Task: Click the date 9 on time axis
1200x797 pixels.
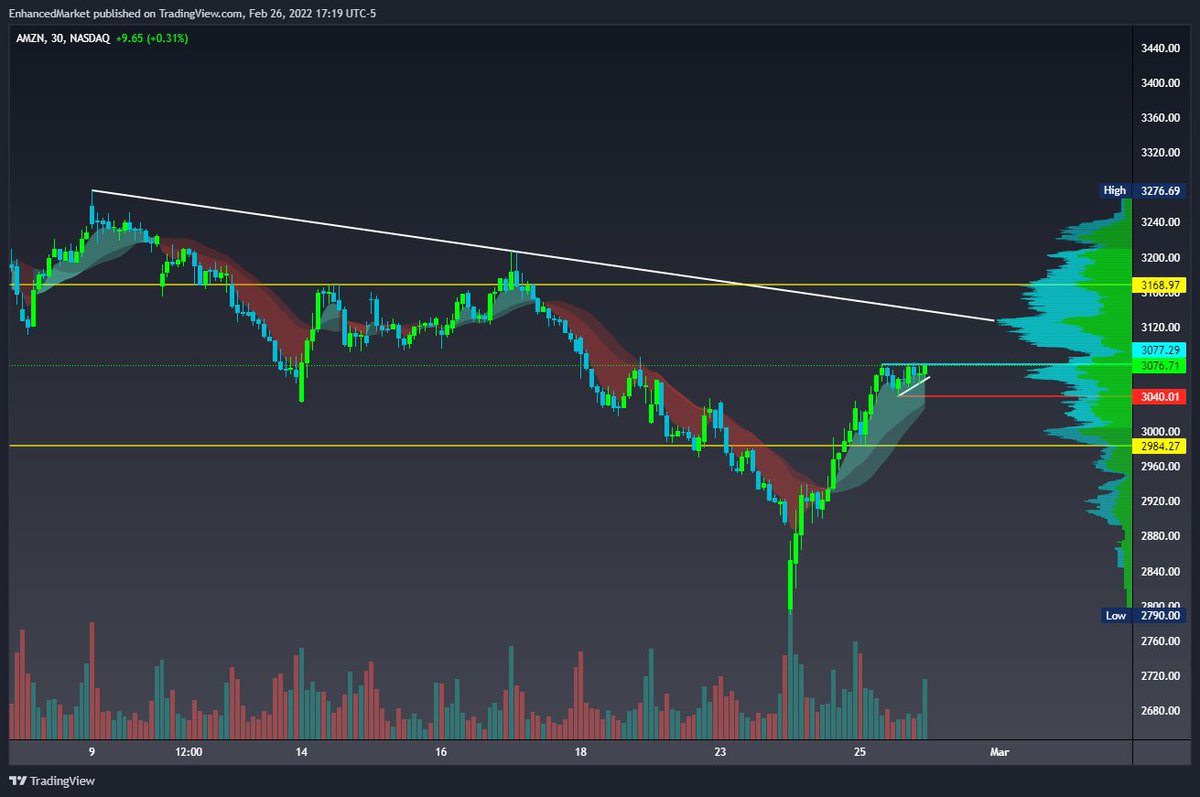Action: click(x=92, y=751)
